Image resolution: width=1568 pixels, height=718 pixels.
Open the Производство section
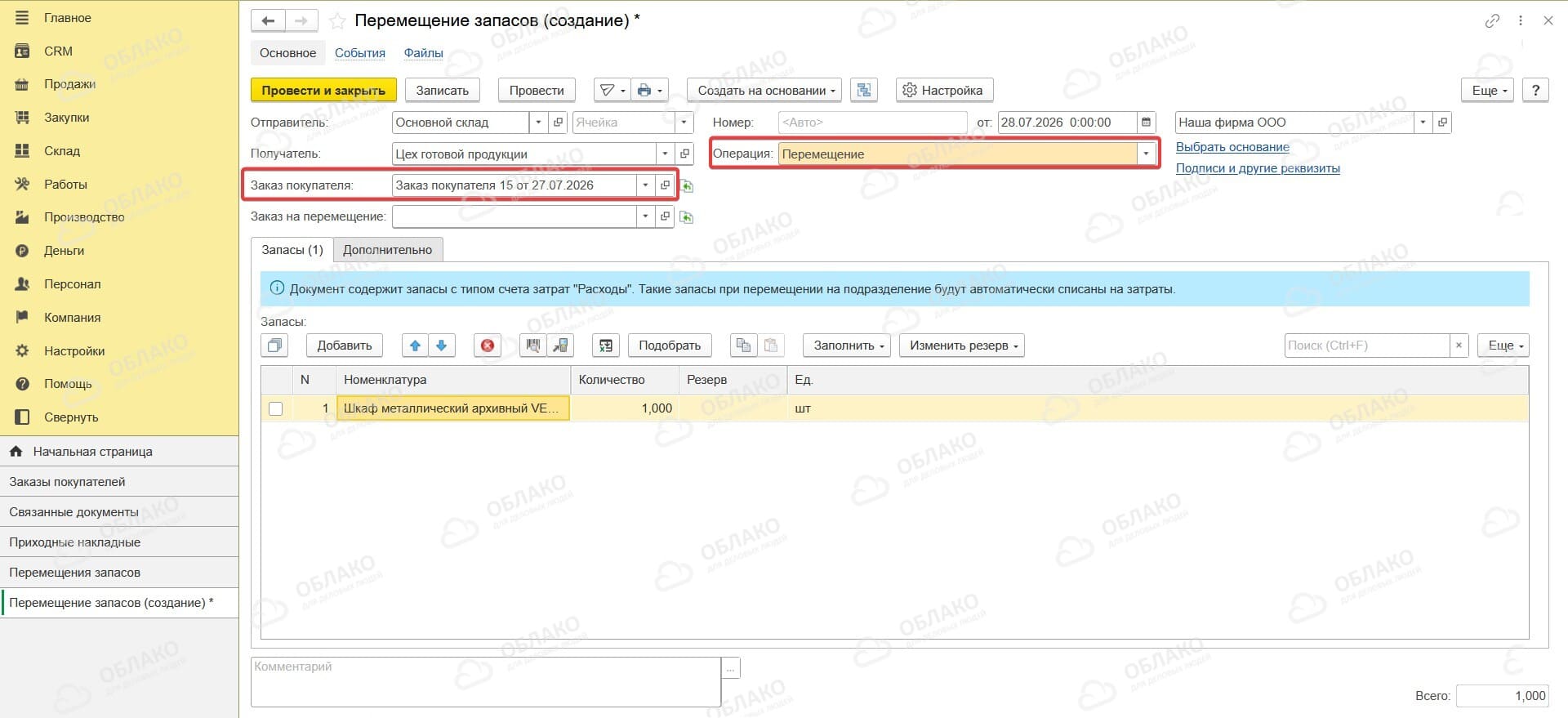(x=84, y=217)
